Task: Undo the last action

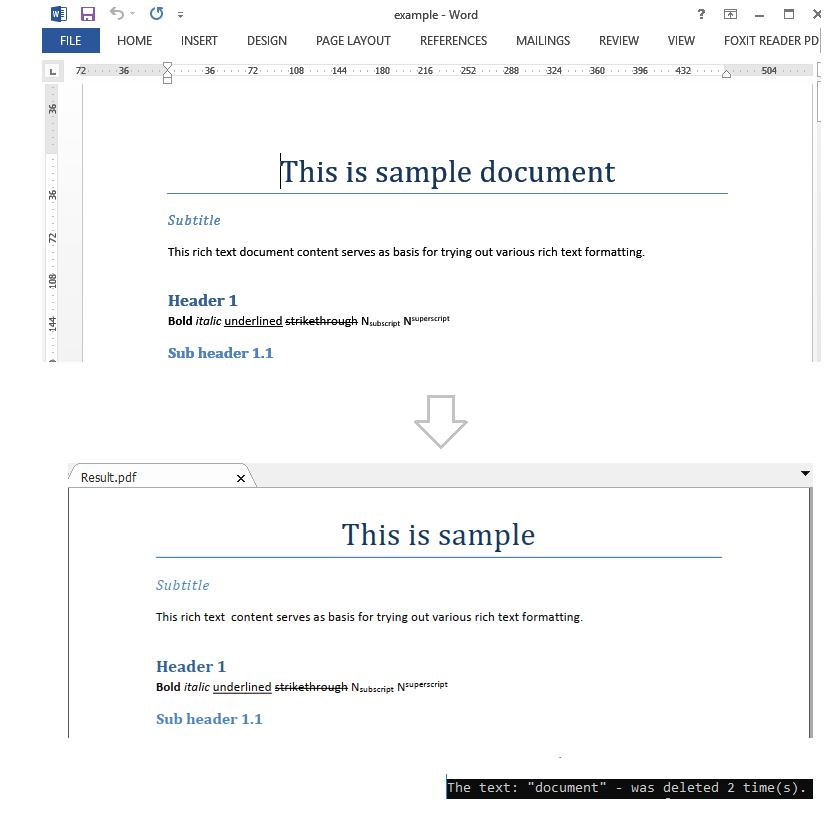Action: pyautogui.click(x=115, y=13)
